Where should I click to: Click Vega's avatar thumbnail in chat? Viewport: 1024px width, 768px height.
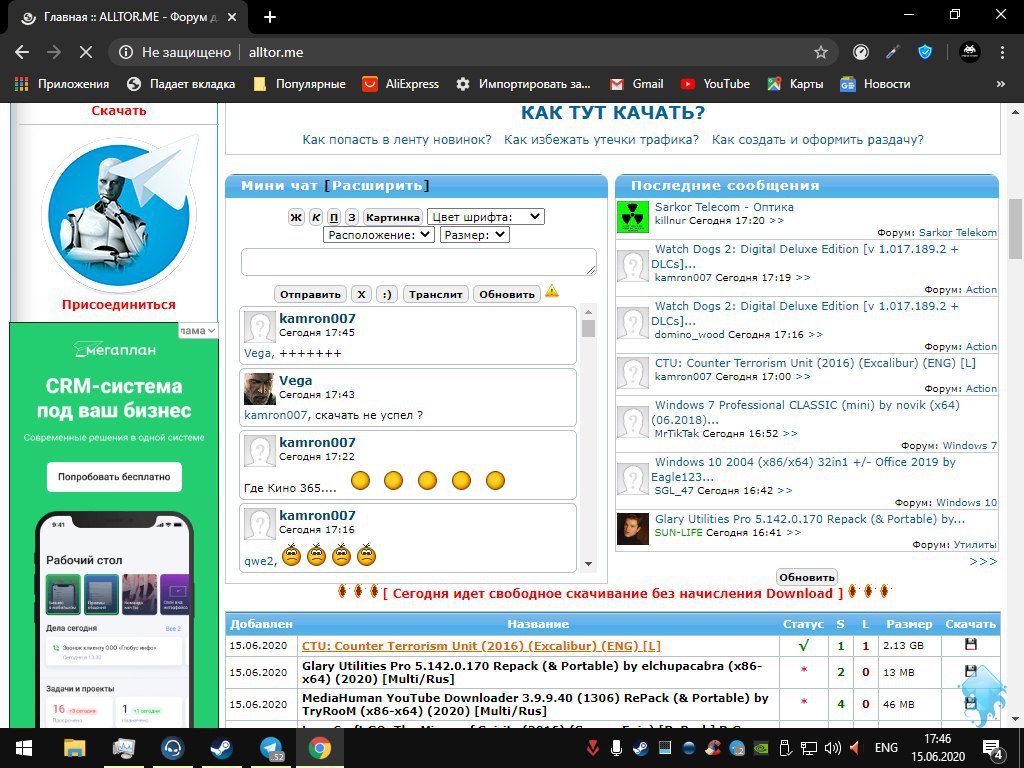259,389
